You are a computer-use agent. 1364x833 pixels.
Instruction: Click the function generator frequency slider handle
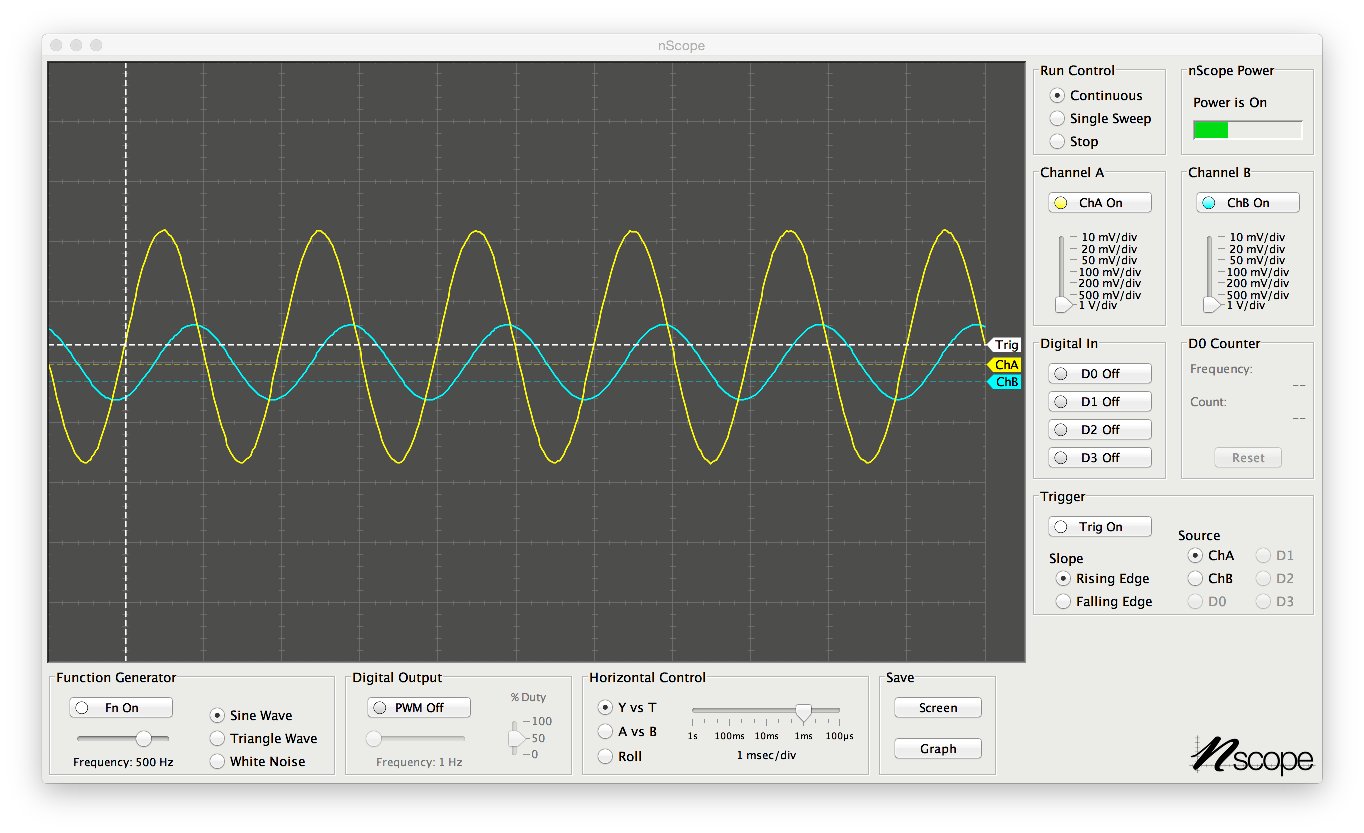click(144, 739)
